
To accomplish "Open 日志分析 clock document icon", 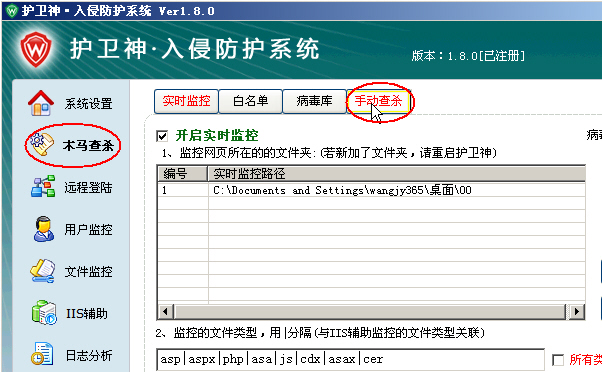I will [42, 354].
